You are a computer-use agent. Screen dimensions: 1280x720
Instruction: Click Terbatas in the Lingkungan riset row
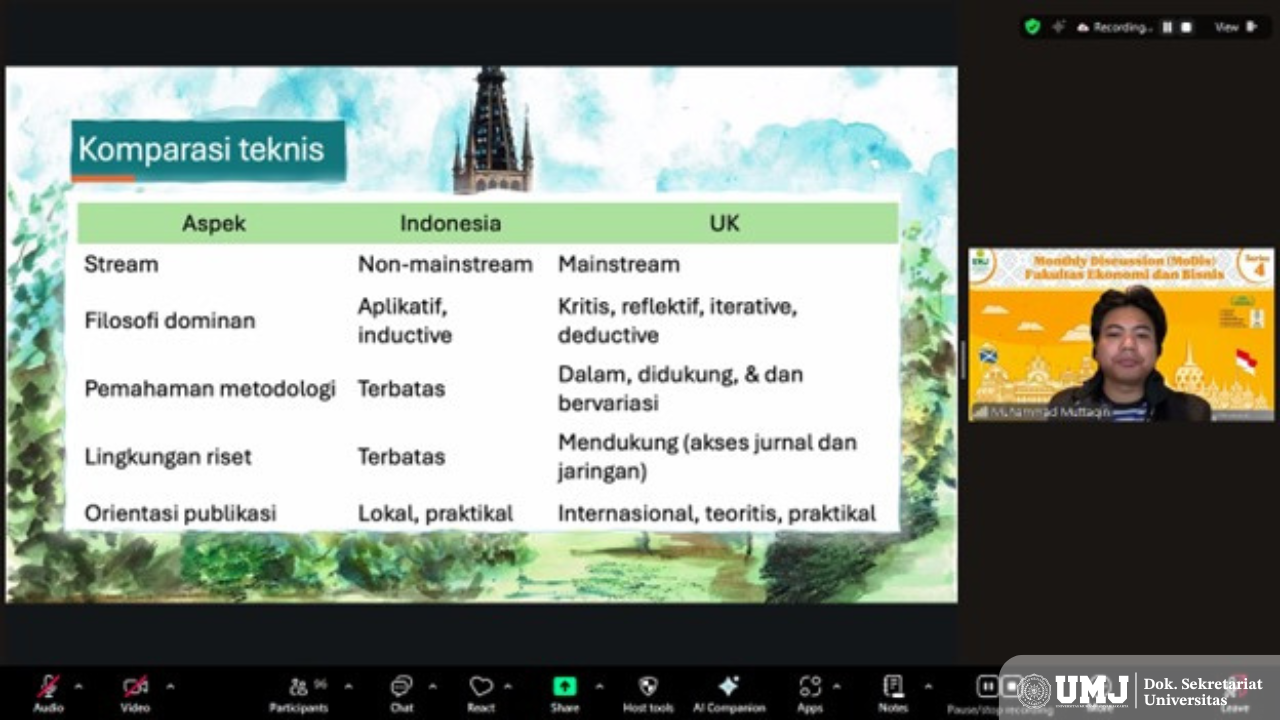[x=402, y=456]
